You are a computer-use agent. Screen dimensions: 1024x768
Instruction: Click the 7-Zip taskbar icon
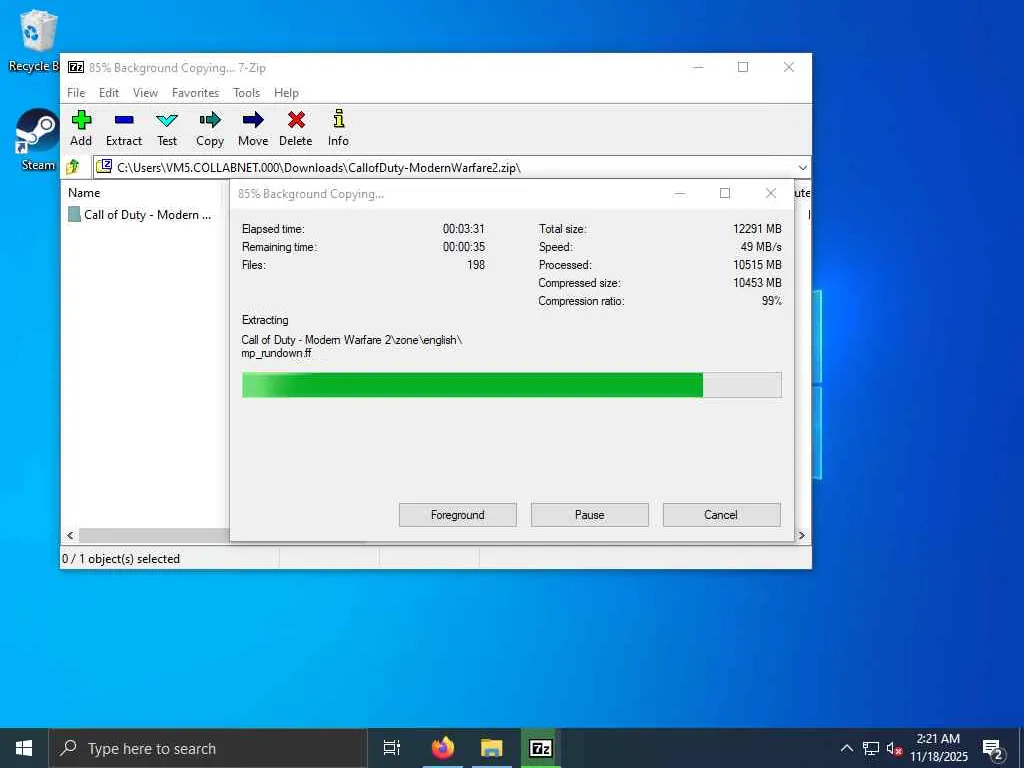tap(541, 748)
